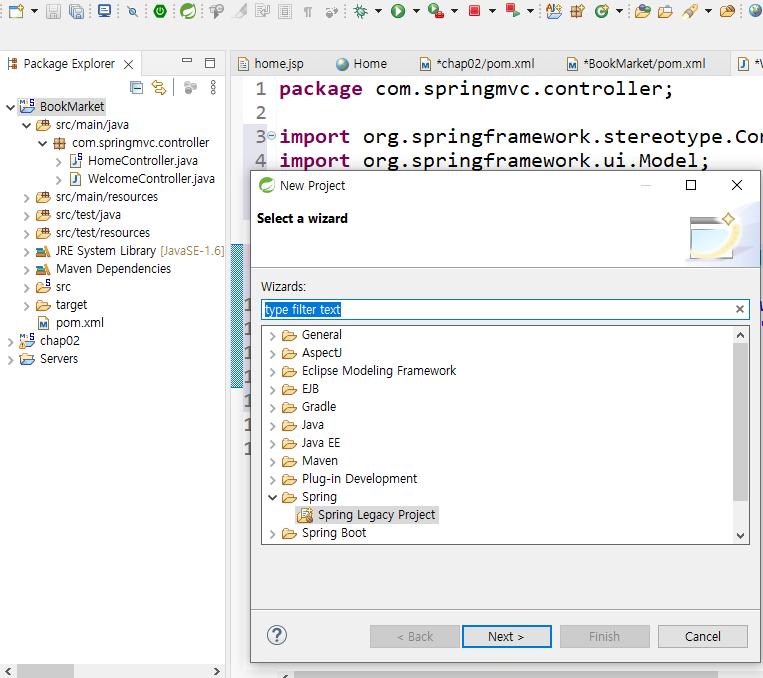The image size is (763, 678).
Task: Click wizard list scroll-up arrow
Action: tap(741, 335)
